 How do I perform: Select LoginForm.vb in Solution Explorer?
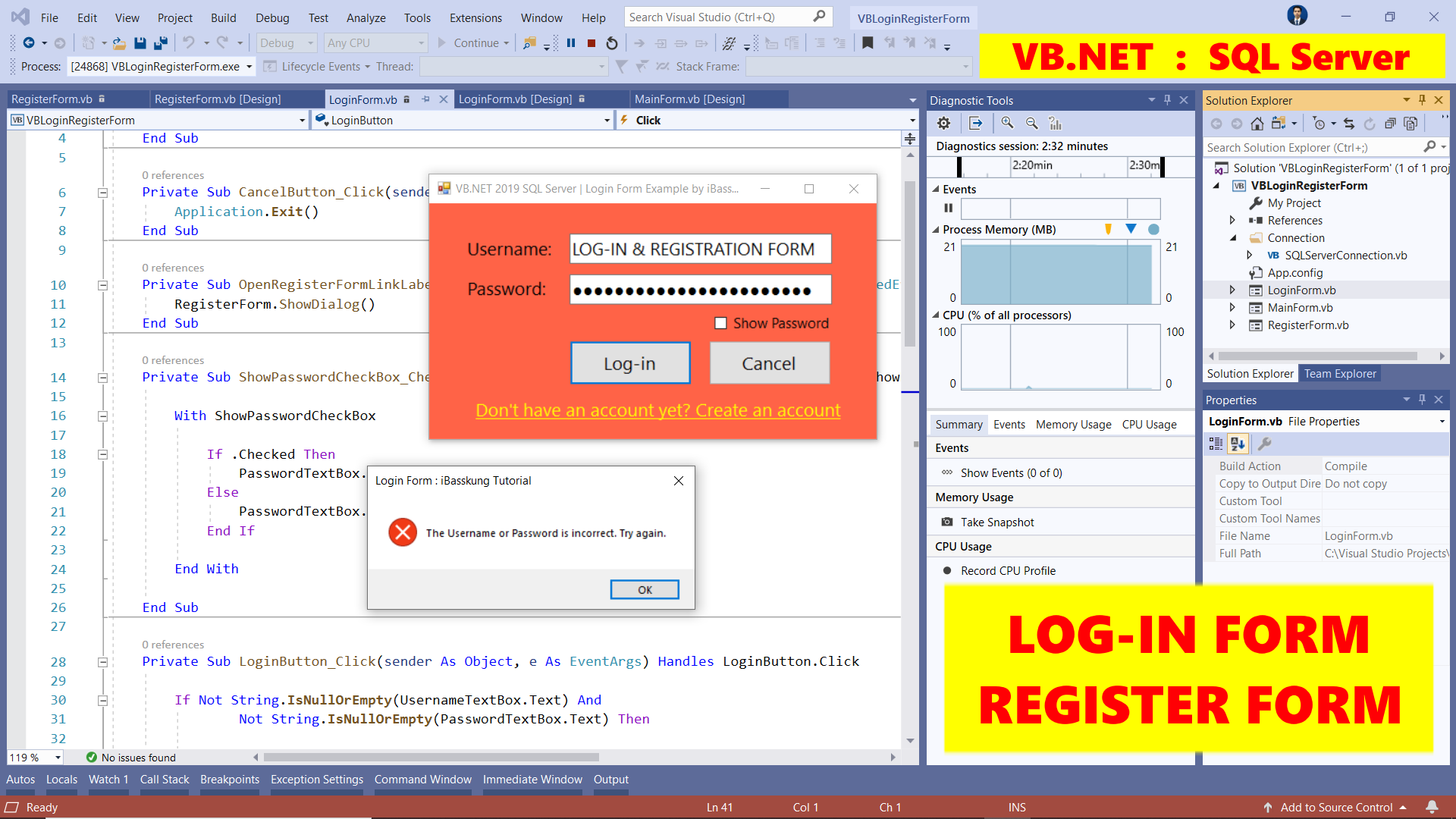(x=1301, y=290)
